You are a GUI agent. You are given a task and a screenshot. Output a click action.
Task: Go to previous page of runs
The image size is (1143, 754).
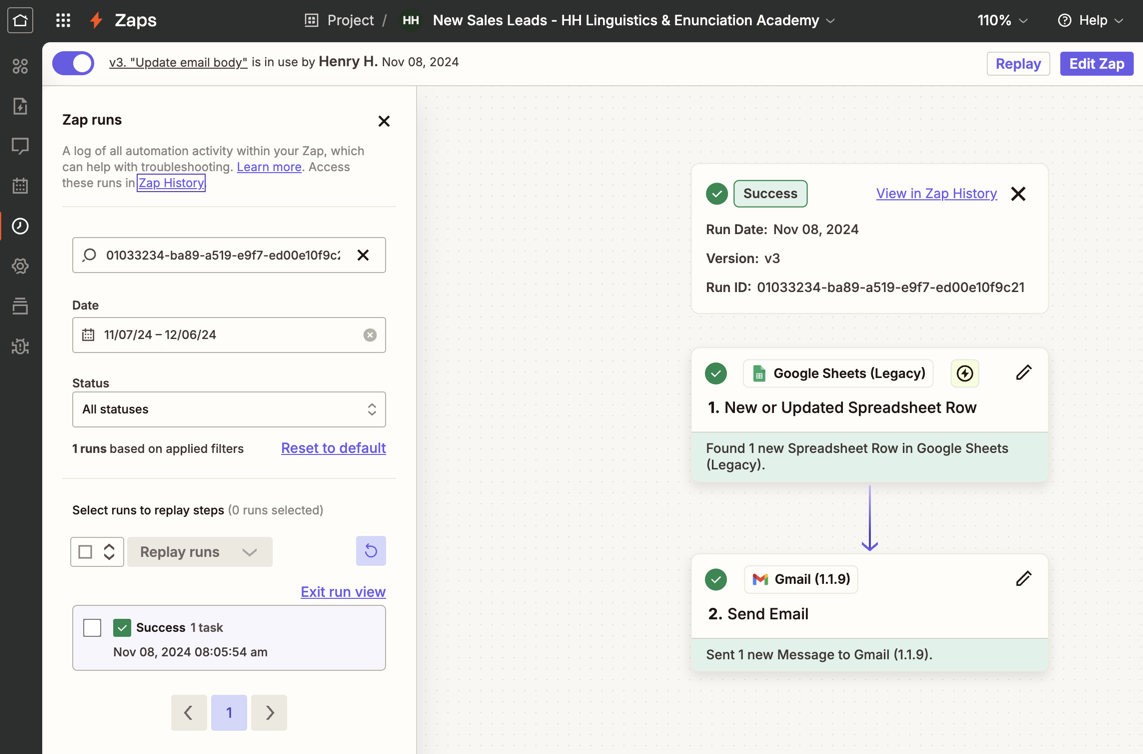coord(189,712)
